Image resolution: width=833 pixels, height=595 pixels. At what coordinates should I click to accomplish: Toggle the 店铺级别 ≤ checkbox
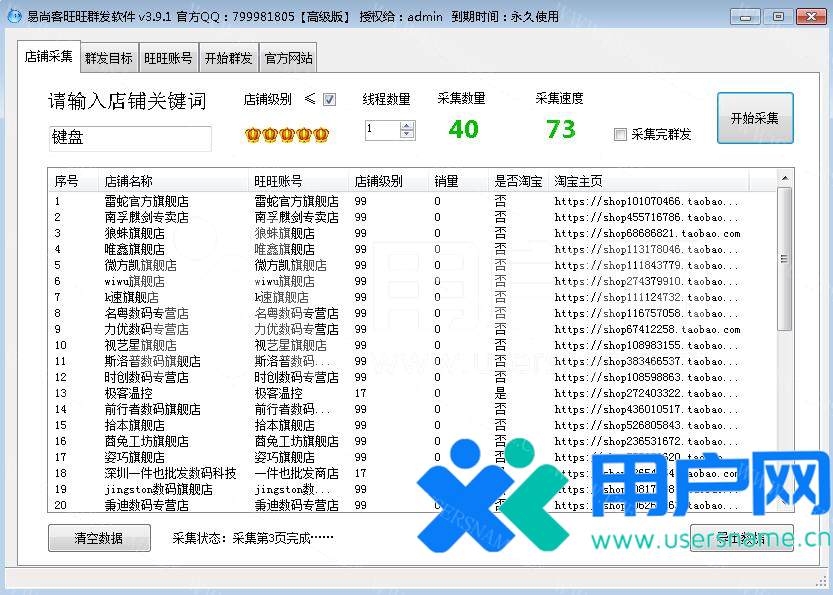point(329,99)
